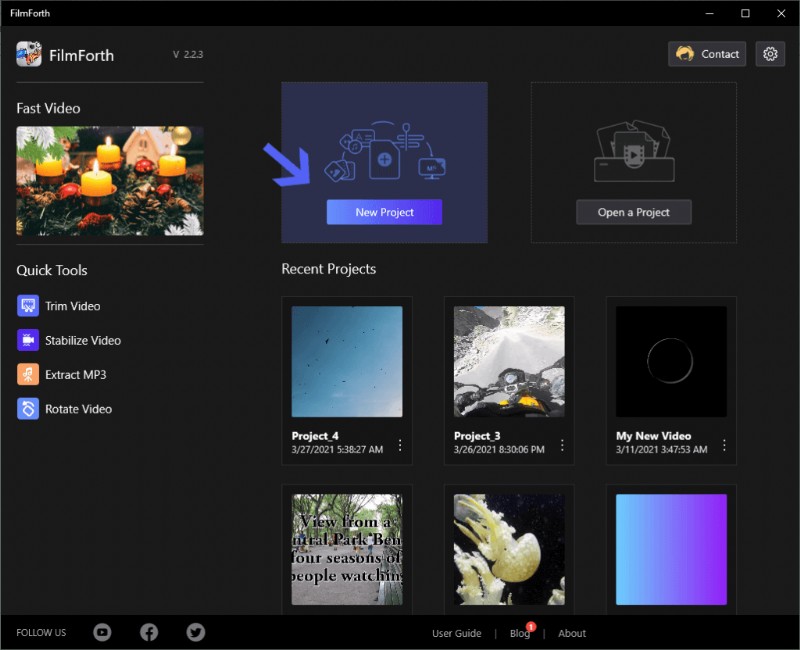
Task: Open options menu for Project_3
Action: pyautogui.click(x=562, y=445)
